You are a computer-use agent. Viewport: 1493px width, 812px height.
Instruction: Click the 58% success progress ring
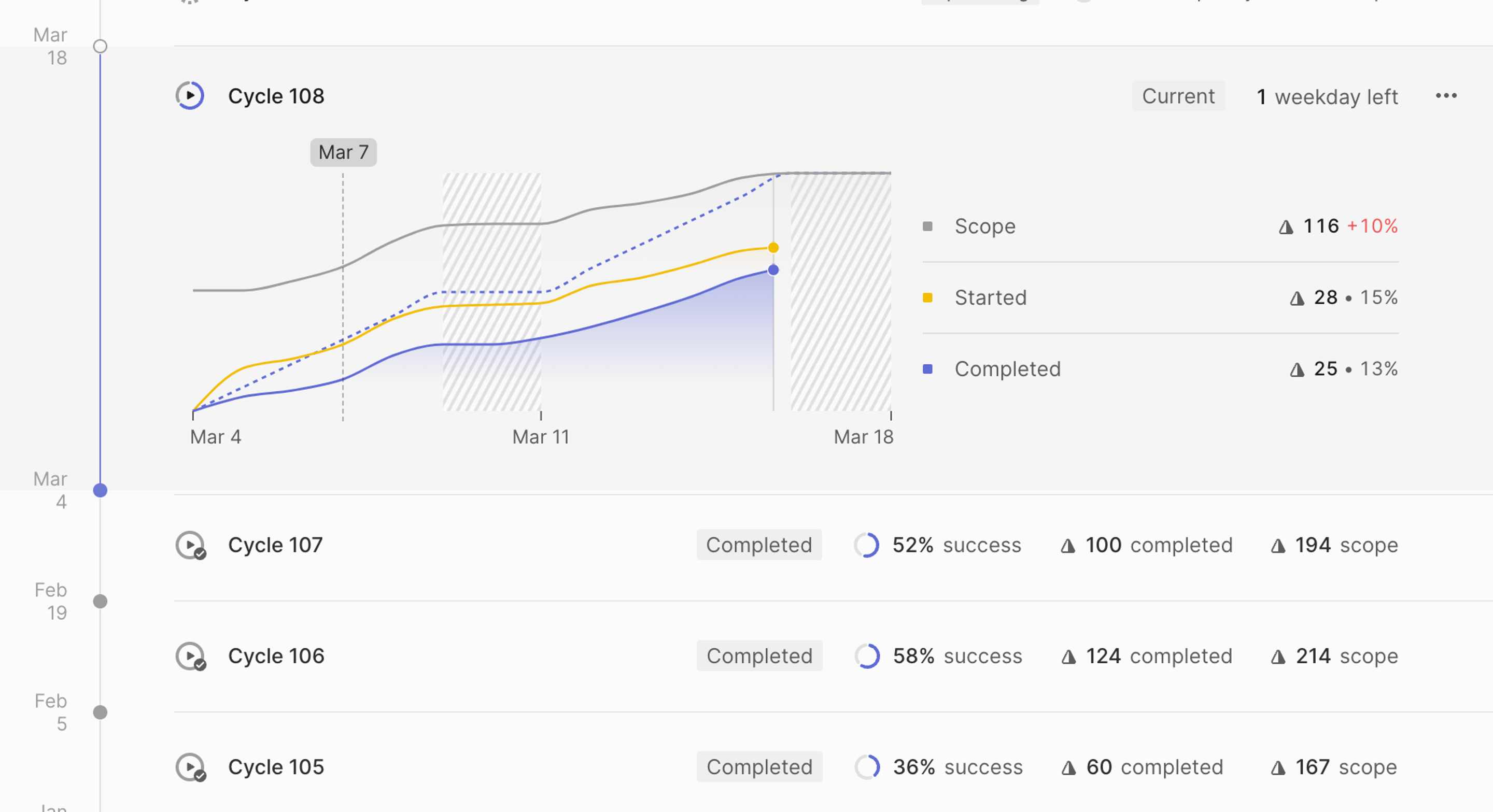[867, 656]
